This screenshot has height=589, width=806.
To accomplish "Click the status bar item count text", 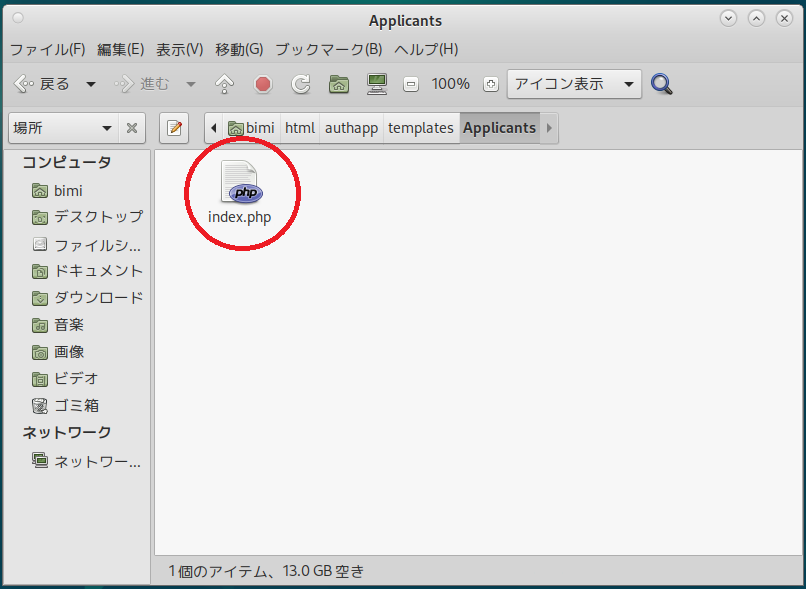I will (266, 571).
